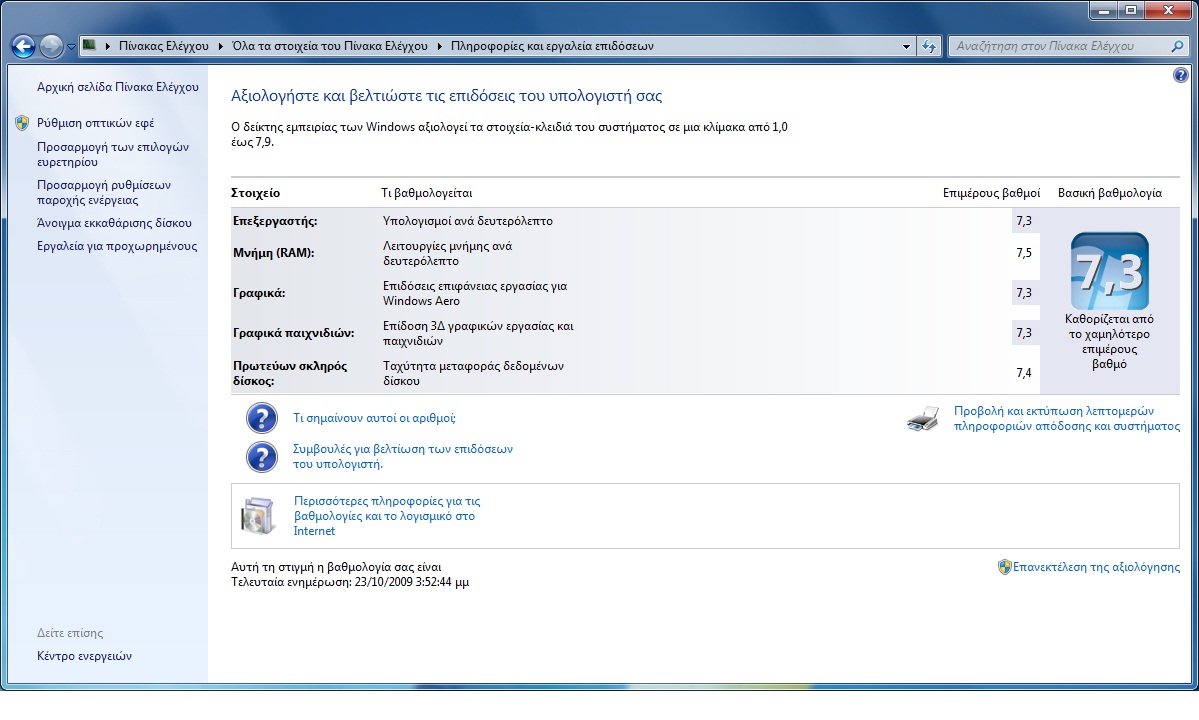Click Επανεκτέλεση της αξιολόγησης link
The height and width of the screenshot is (720, 1199).
tap(1097, 567)
